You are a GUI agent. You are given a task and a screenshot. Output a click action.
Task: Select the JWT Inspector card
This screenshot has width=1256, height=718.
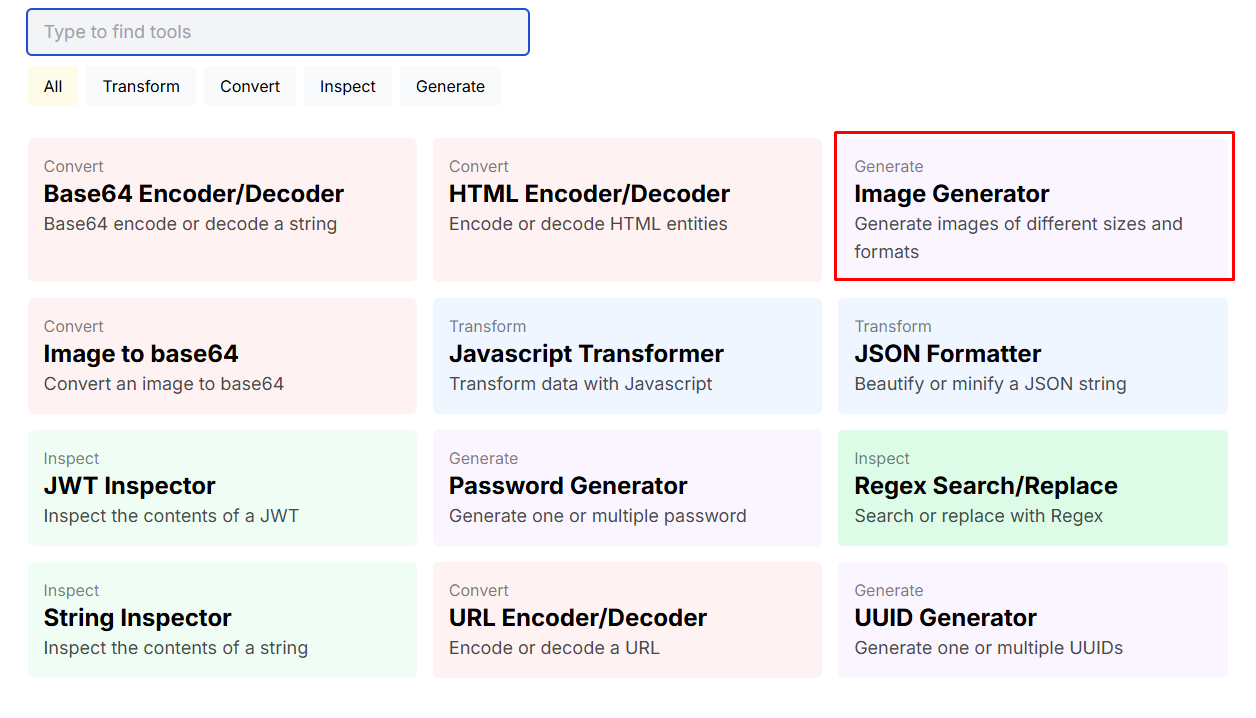(x=222, y=488)
